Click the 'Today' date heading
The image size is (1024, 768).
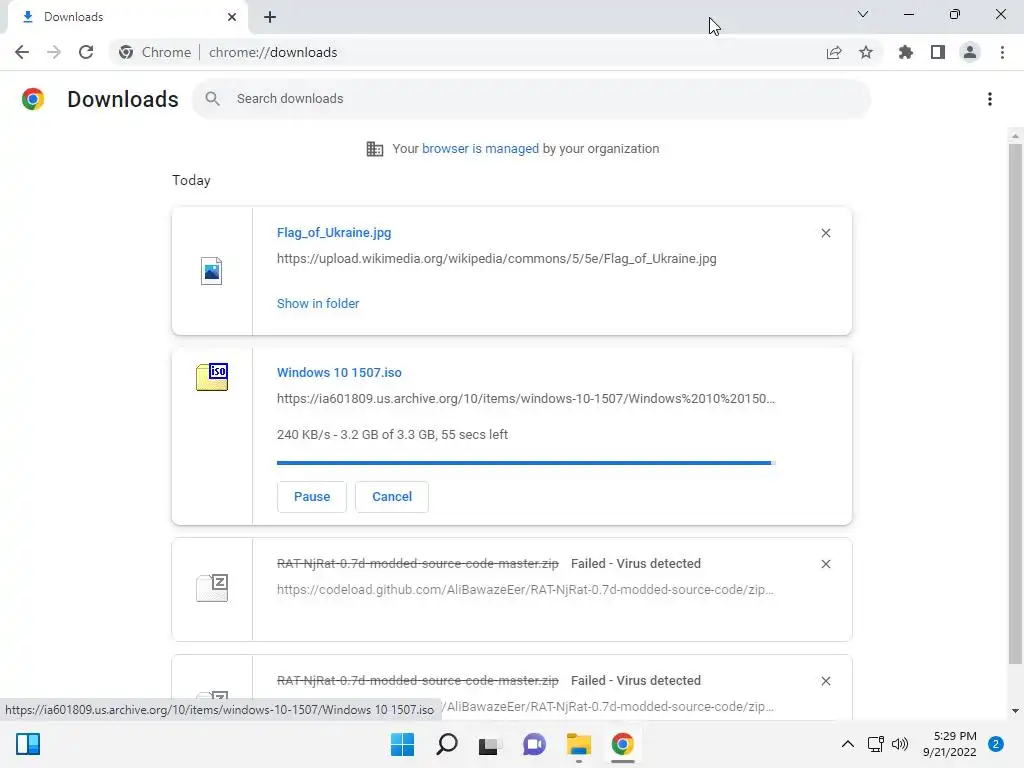tap(191, 180)
